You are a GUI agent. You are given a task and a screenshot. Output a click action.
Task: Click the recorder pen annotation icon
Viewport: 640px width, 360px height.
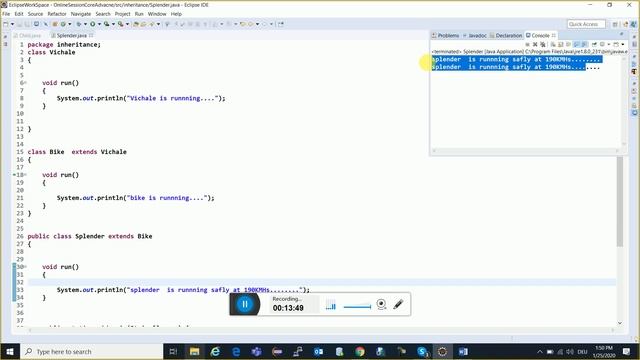[398, 304]
